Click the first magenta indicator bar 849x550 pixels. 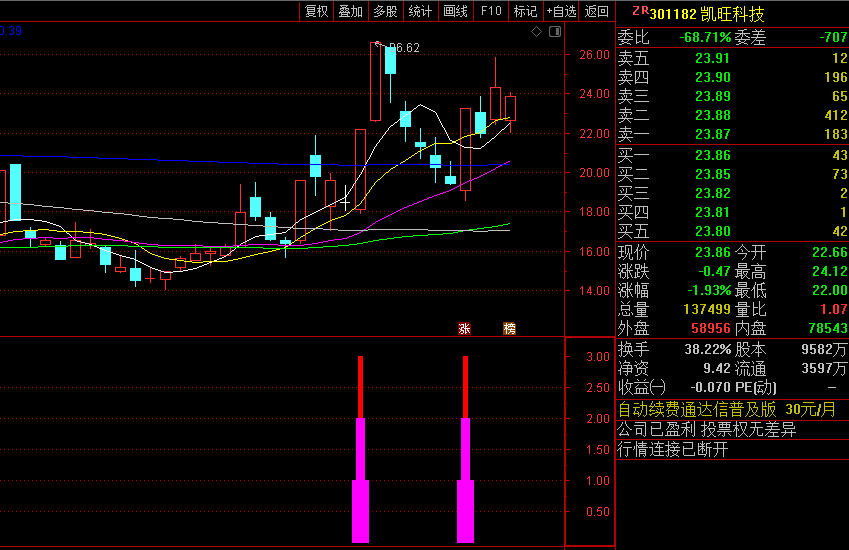(361, 481)
